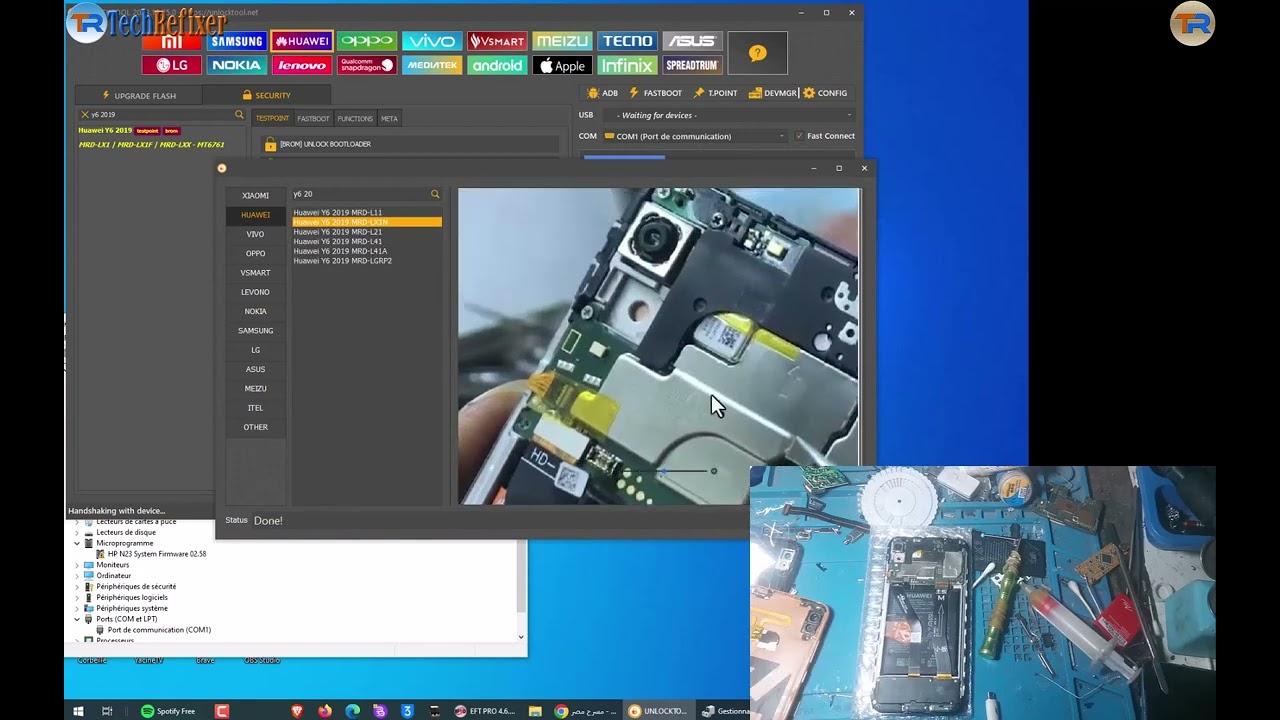This screenshot has height=720, width=1280.
Task: Select the MediaTek logo
Action: [x=432, y=65]
